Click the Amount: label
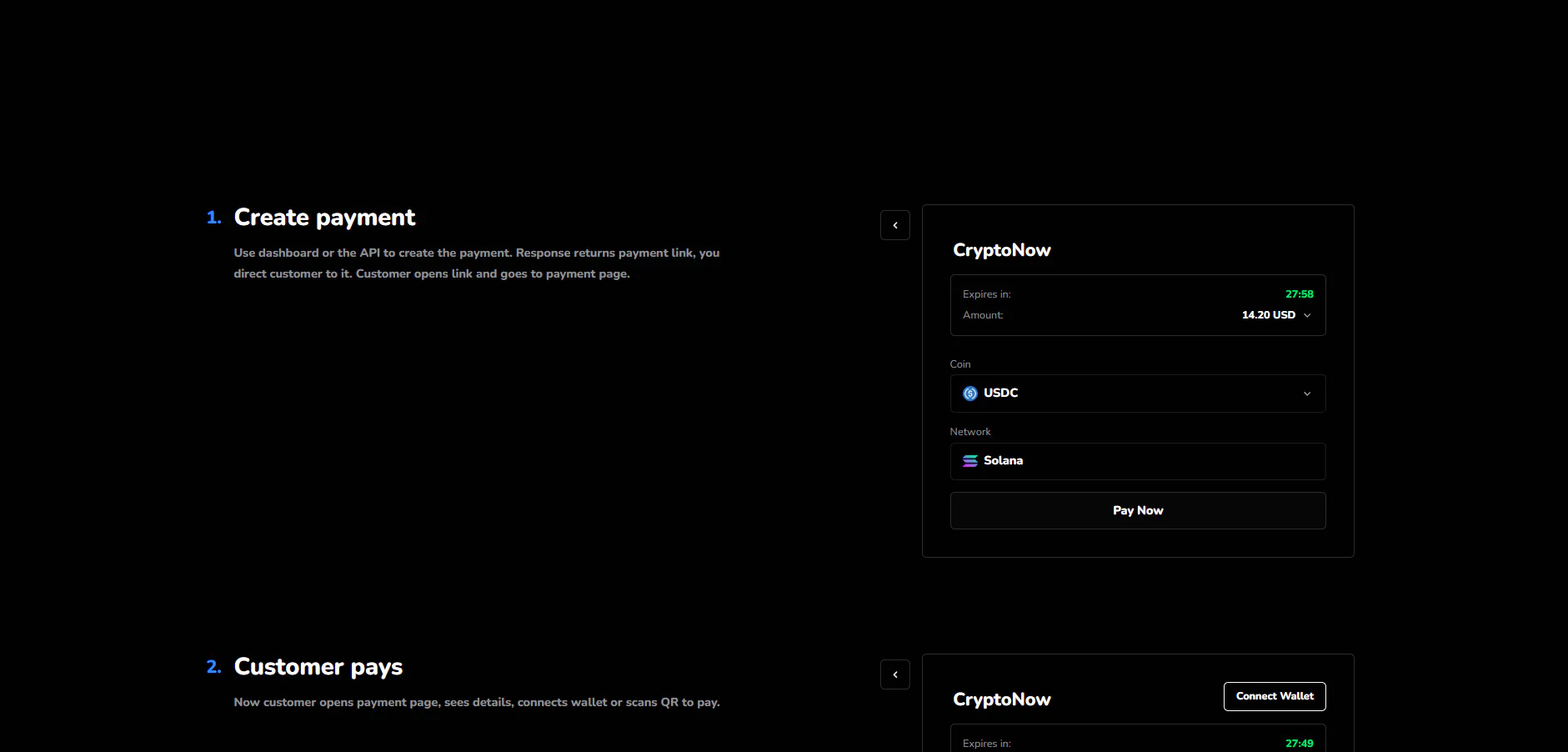The width and height of the screenshot is (1568, 752). pyautogui.click(x=983, y=315)
